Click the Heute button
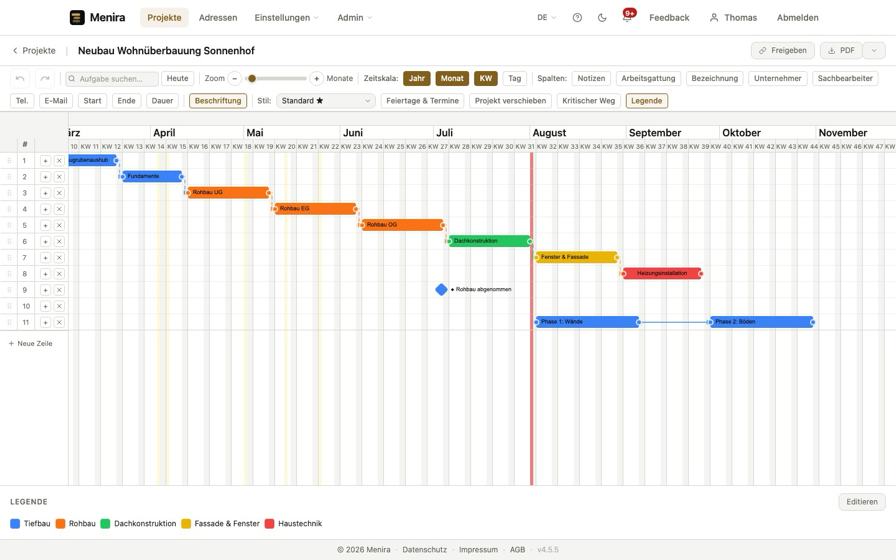Screen dimensions: 896x560 coord(177,78)
